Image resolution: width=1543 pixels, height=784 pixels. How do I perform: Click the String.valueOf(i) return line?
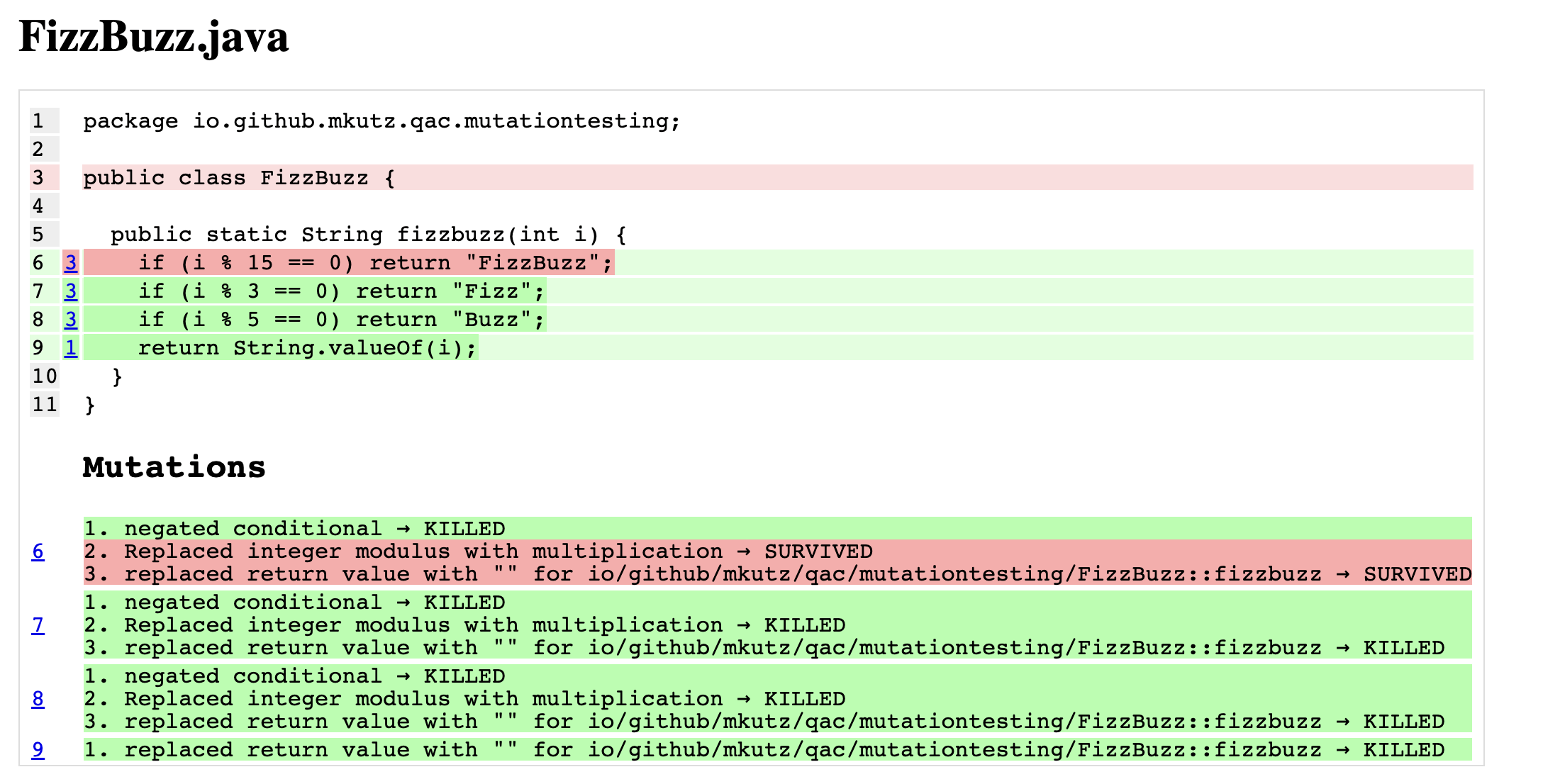pyautogui.click(x=307, y=348)
